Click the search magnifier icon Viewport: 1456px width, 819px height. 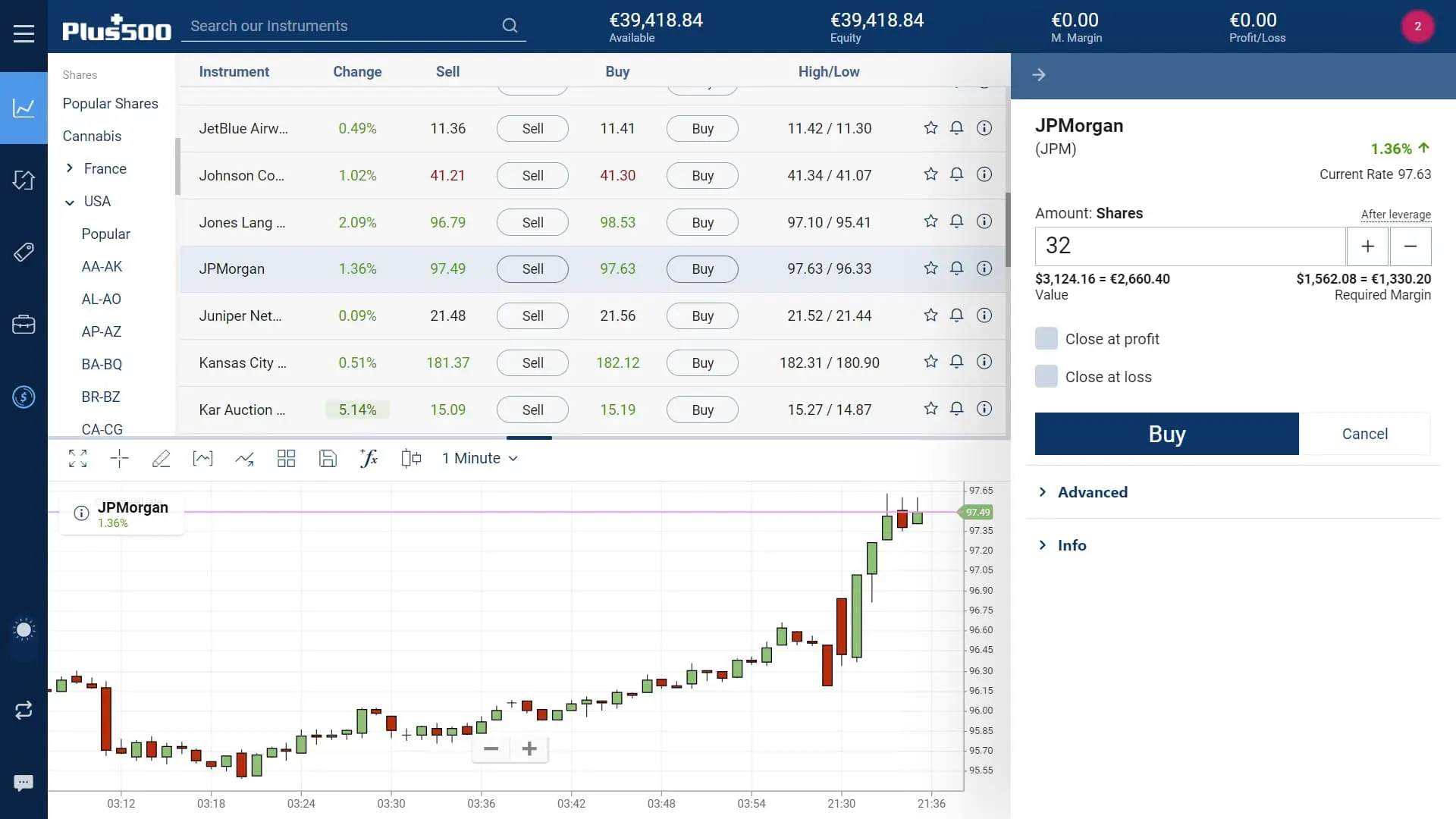[510, 26]
